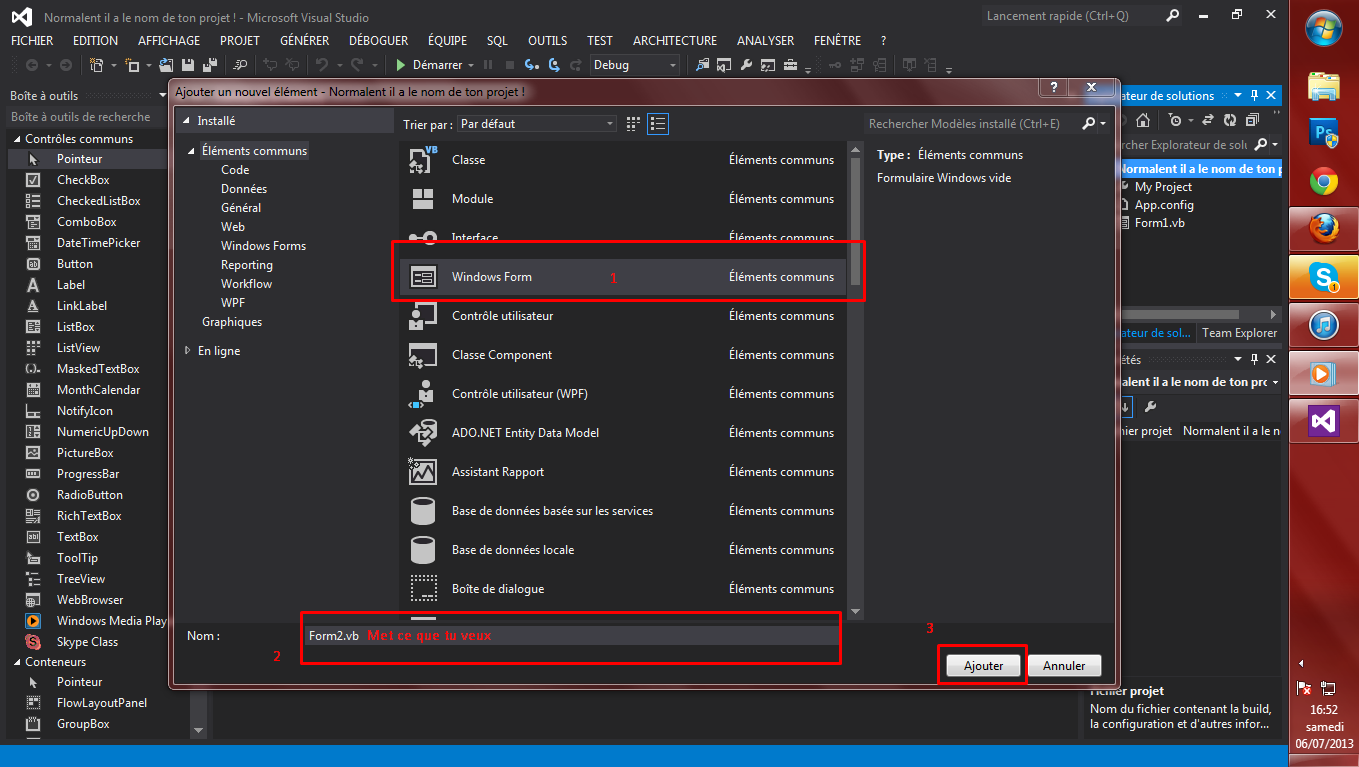Click the Lancement rapide search box
The height and width of the screenshot is (767, 1359).
pos(1073,16)
